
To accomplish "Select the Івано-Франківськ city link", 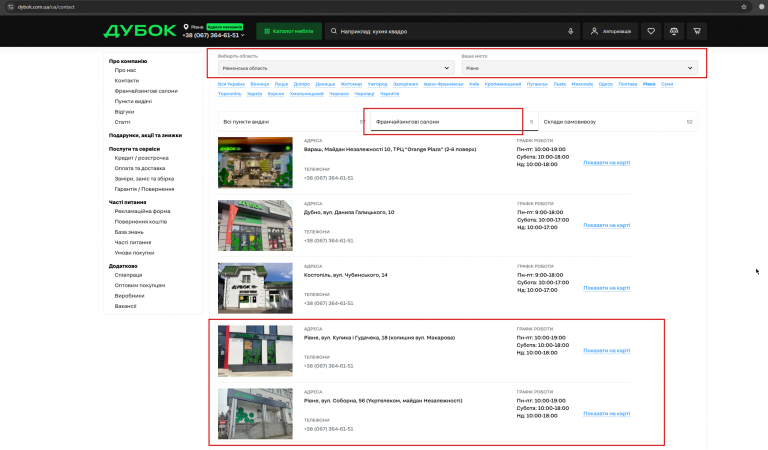I will tap(443, 84).
